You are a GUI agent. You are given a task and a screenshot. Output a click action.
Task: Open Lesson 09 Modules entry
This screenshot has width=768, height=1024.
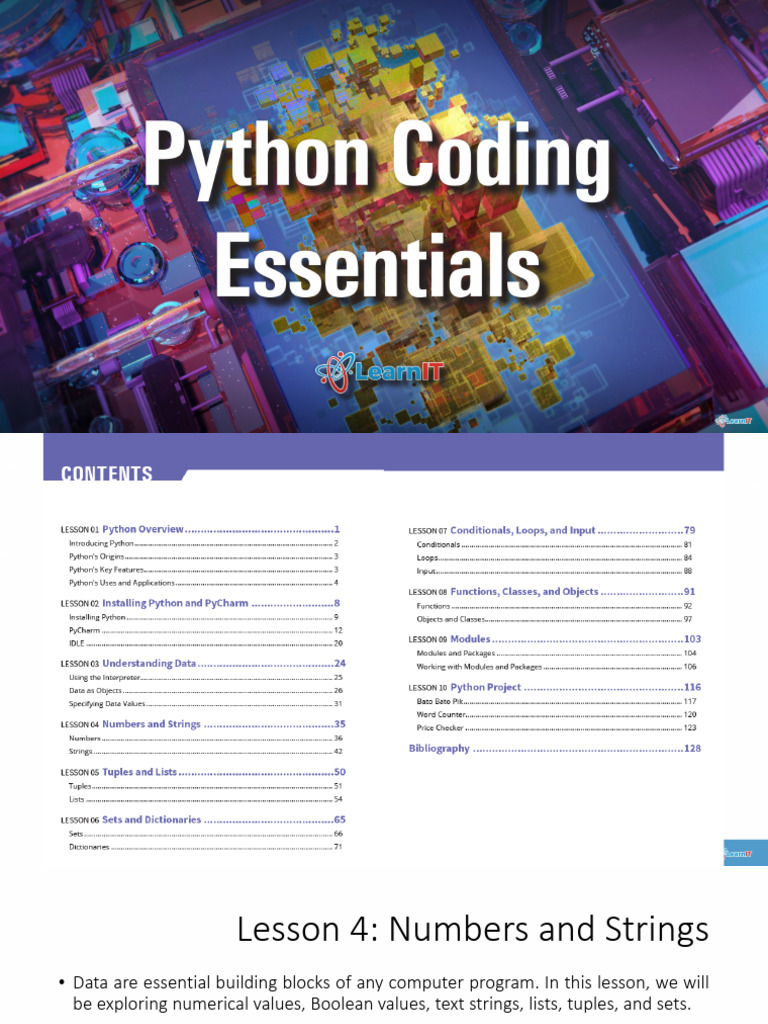(554, 639)
